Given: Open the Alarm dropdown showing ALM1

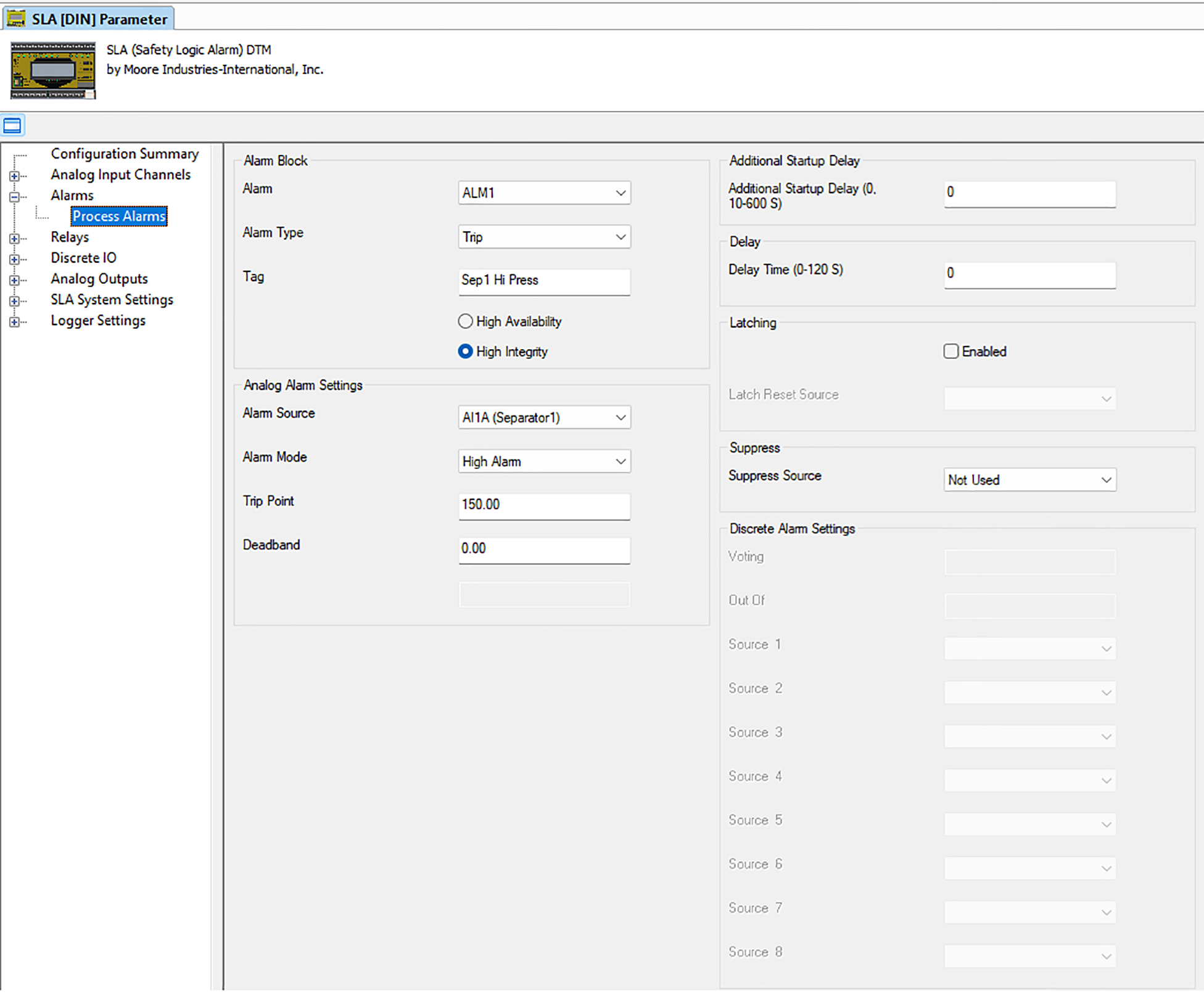Looking at the screenshot, I should coord(543,193).
